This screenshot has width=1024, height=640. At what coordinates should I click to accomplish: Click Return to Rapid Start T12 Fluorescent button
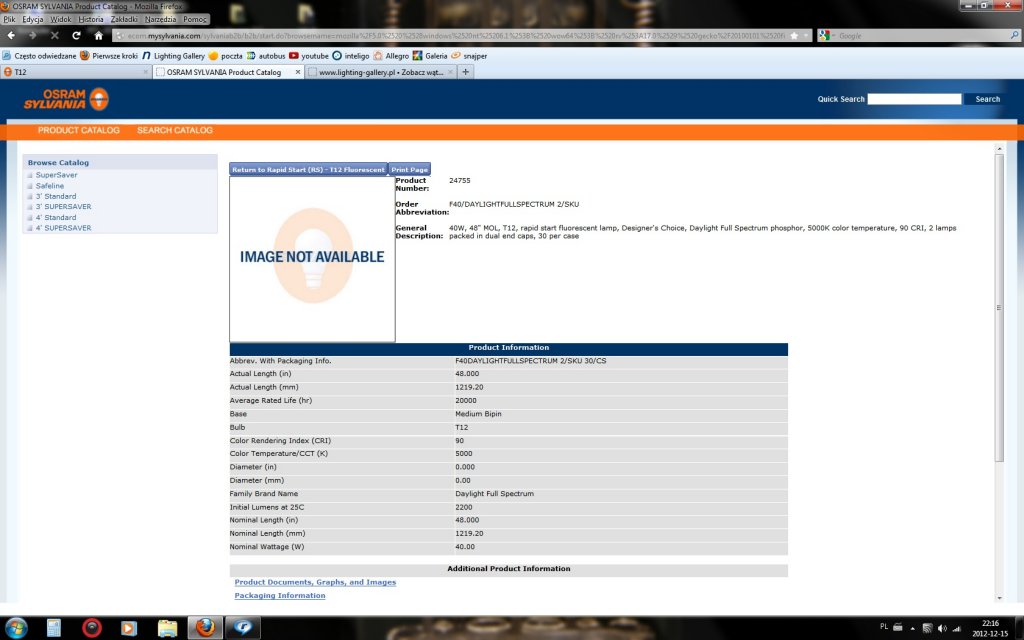(308, 170)
